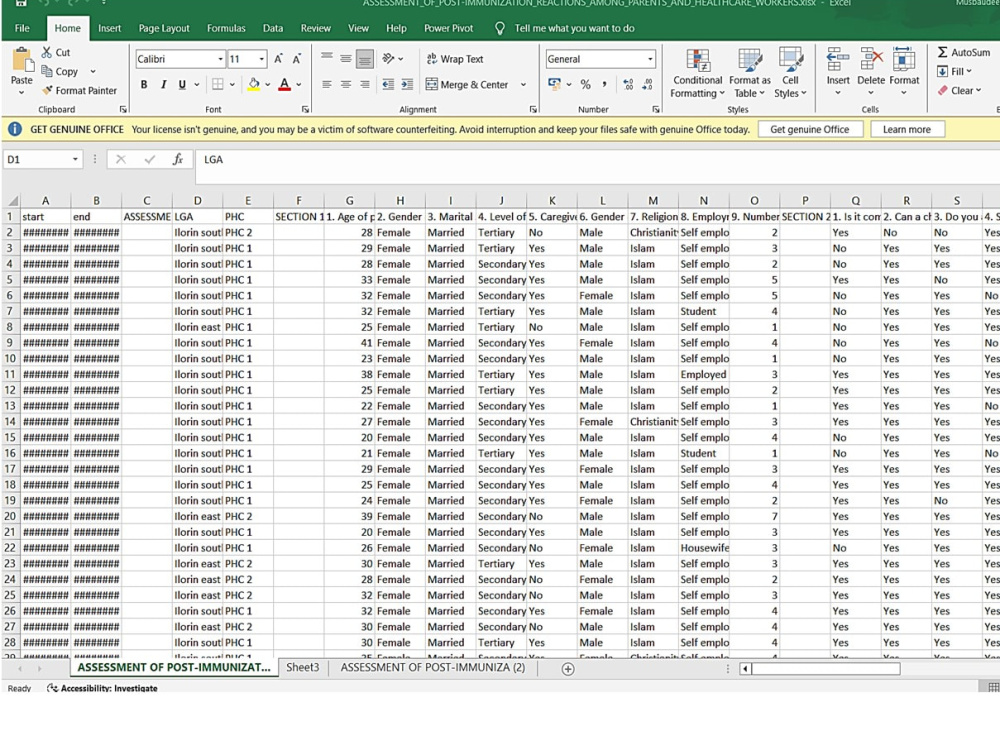Click the Learn more button
This screenshot has width=1000, height=750.
tap(906, 129)
